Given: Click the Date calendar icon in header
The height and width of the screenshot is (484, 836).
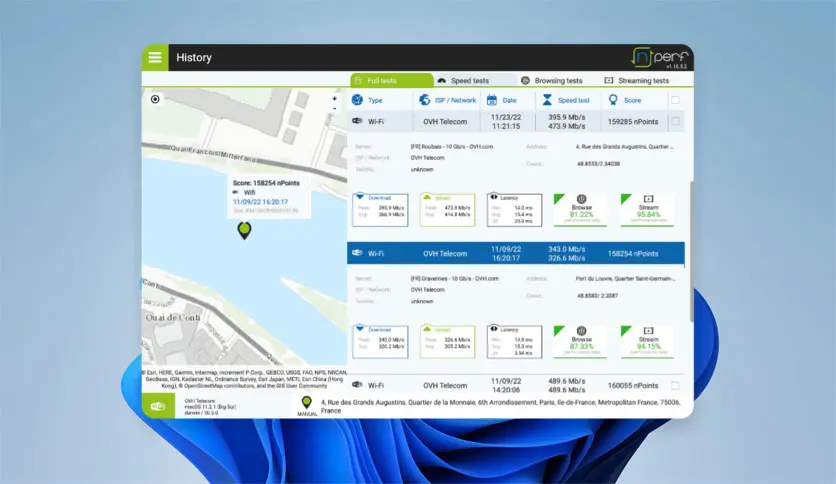Looking at the screenshot, I should tap(492, 100).
